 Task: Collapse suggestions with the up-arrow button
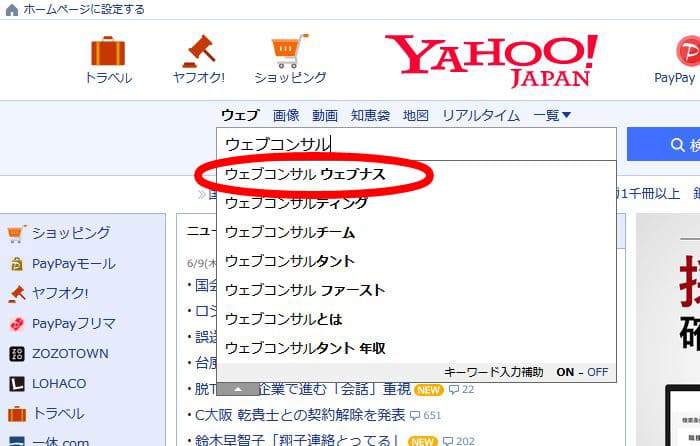(x=238, y=389)
